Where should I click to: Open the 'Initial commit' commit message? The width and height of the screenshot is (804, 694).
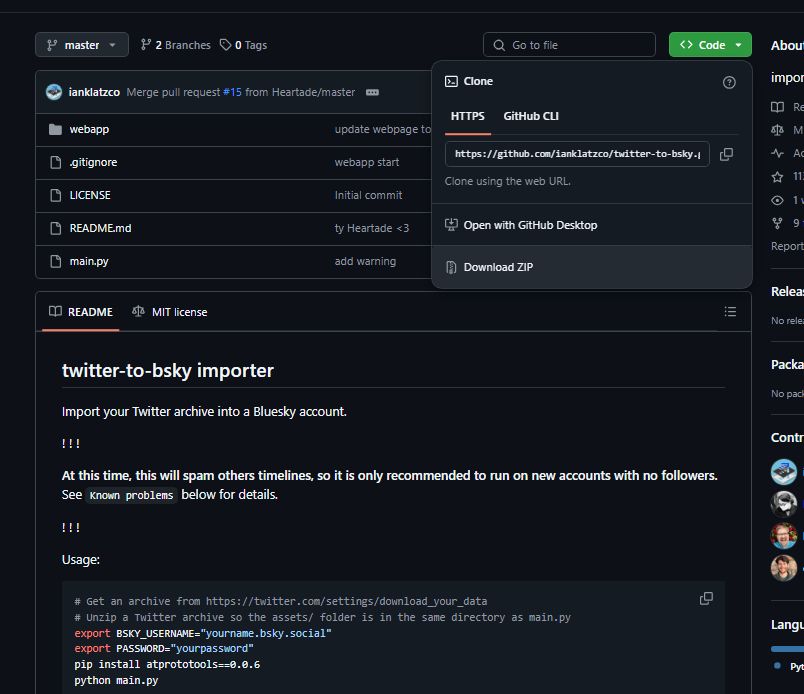[368, 195]
